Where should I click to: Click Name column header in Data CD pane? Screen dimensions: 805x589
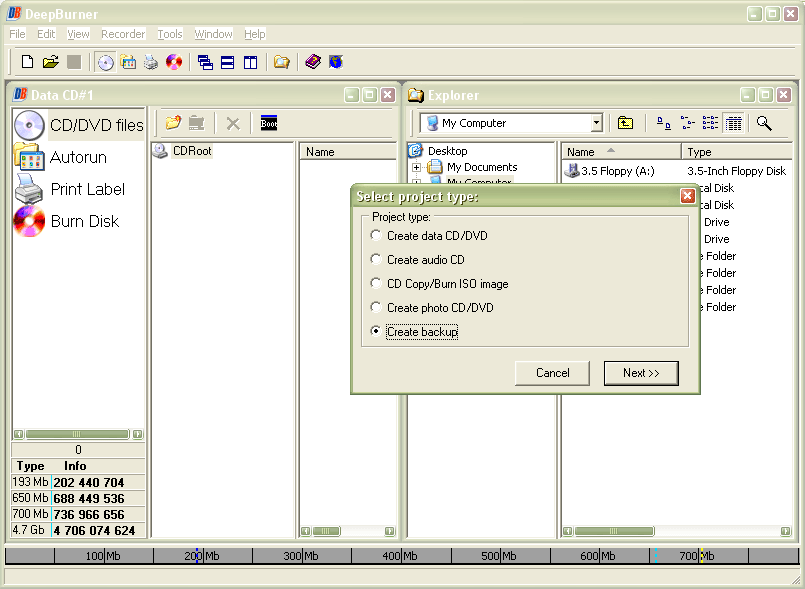click(x=348, y=152)
